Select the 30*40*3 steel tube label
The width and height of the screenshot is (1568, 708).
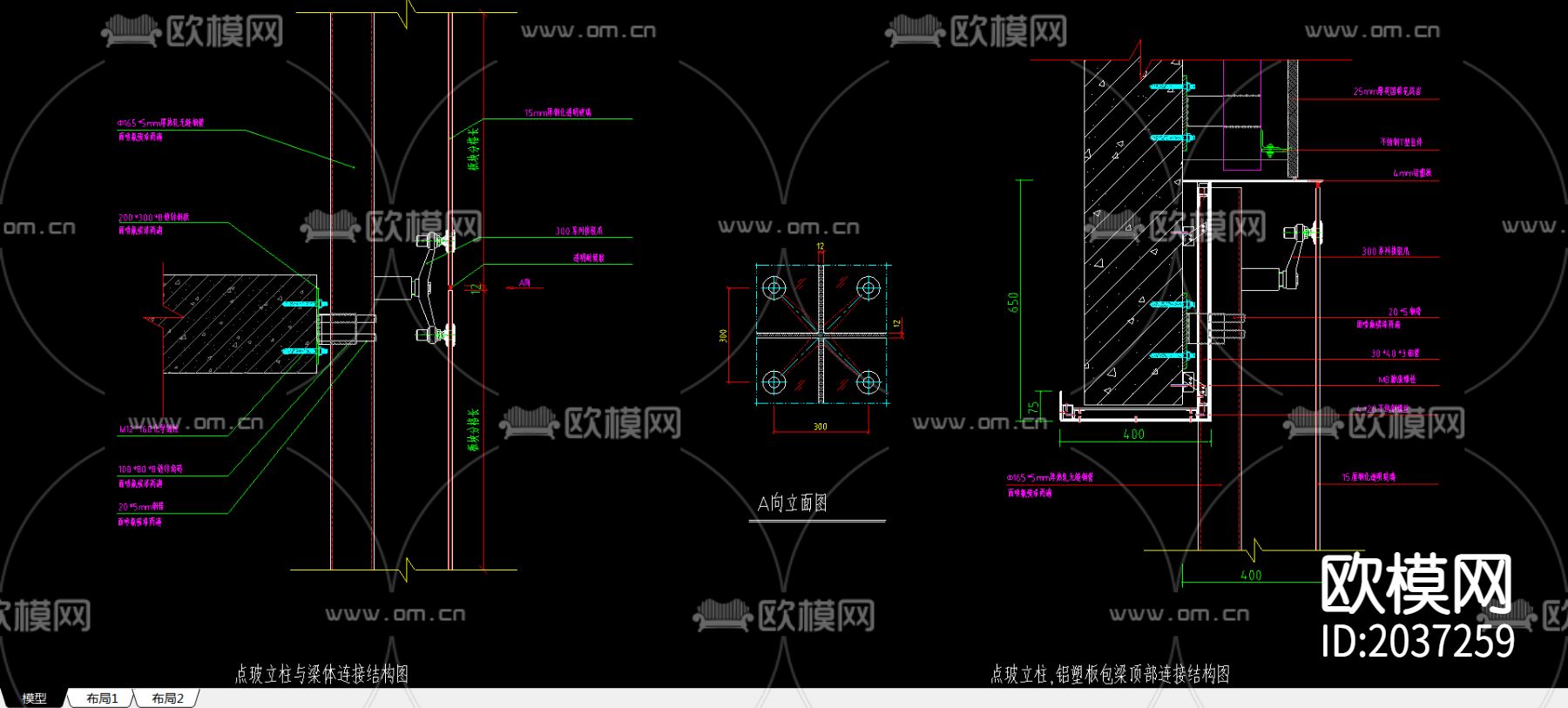1396,354
